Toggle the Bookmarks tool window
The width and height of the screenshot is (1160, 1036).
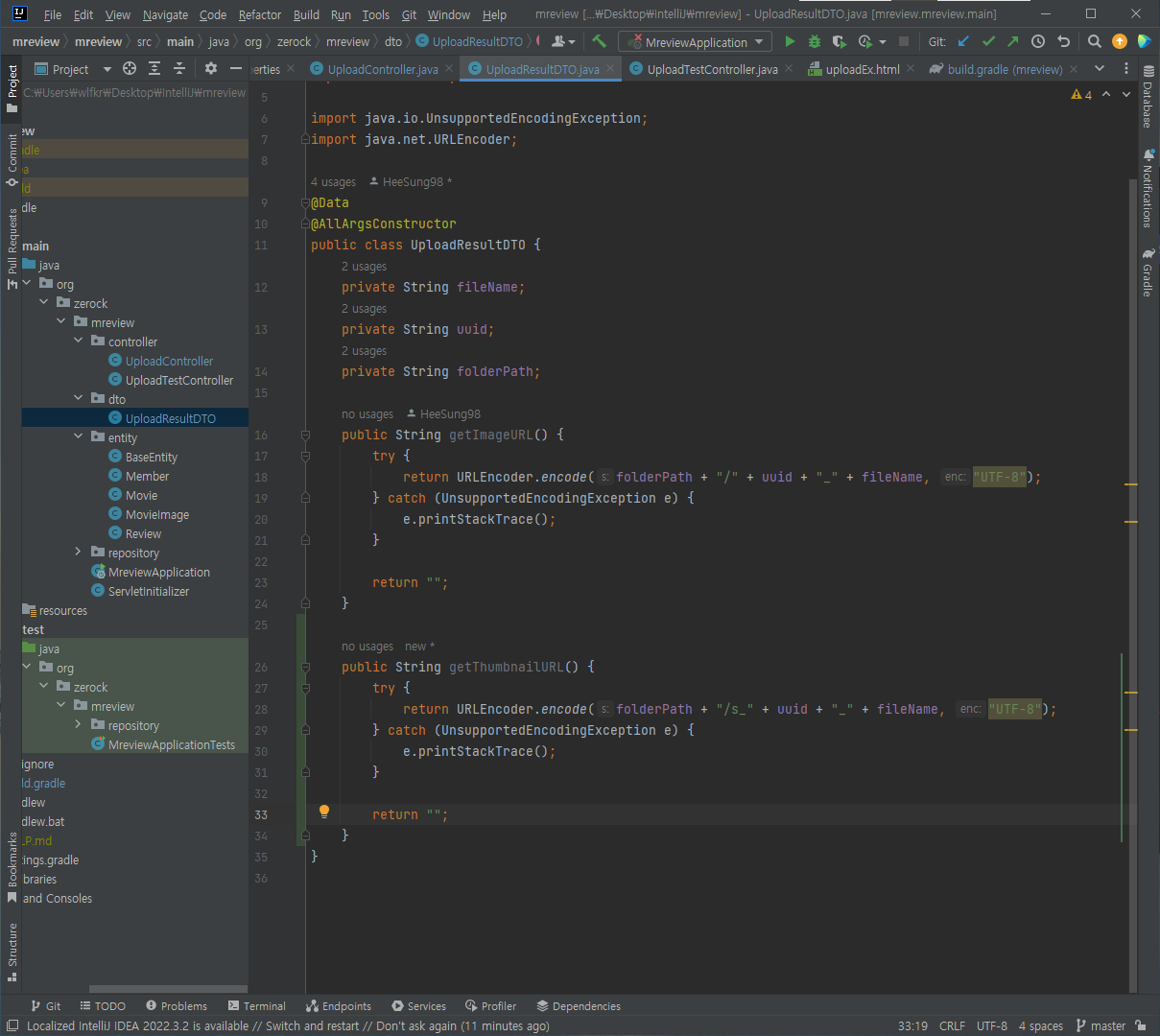coord(12,868)
